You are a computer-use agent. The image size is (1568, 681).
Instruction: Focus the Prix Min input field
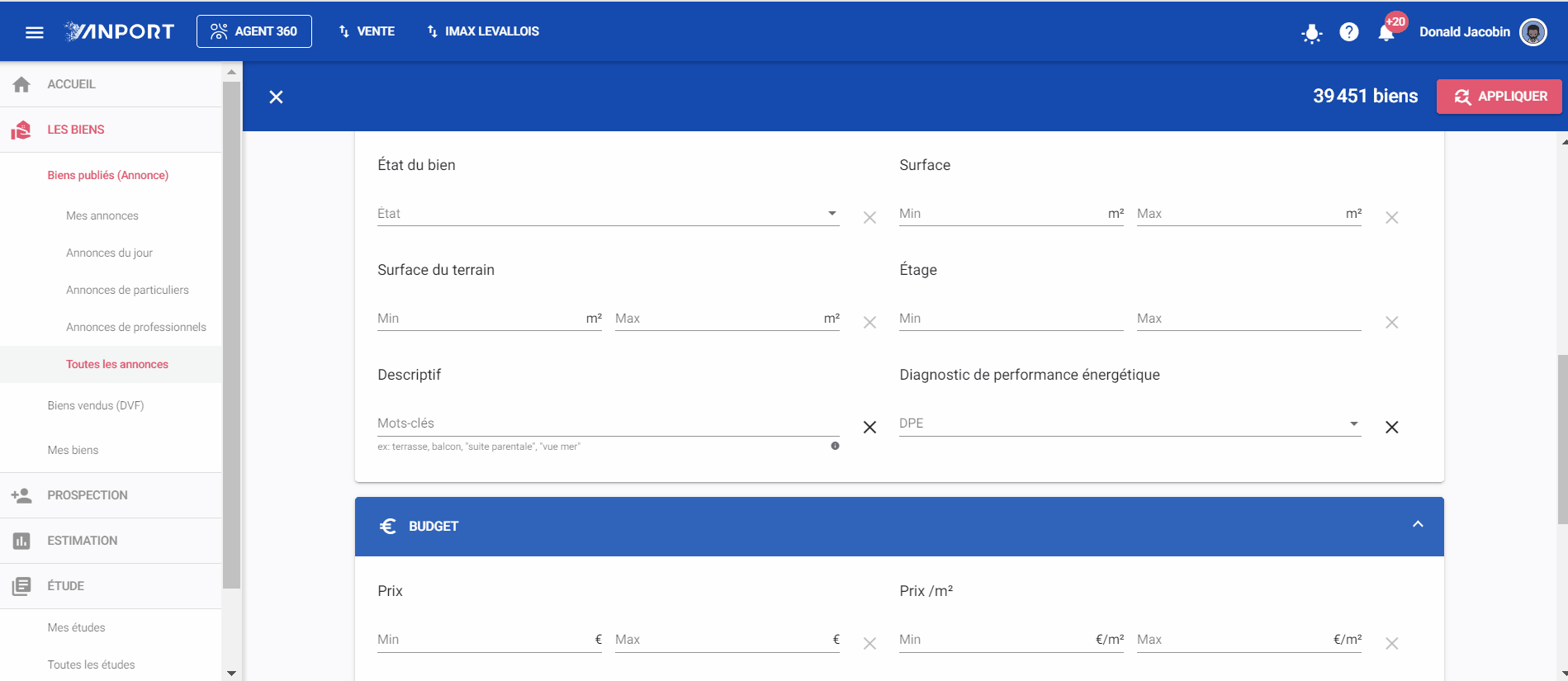tap(489, 640)
